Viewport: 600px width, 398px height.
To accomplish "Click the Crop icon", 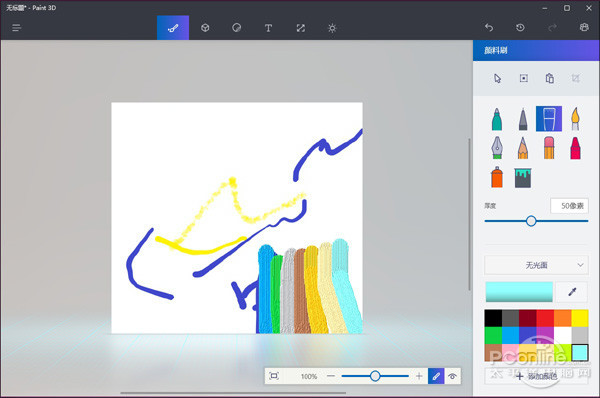I will [x=576, y=78].
